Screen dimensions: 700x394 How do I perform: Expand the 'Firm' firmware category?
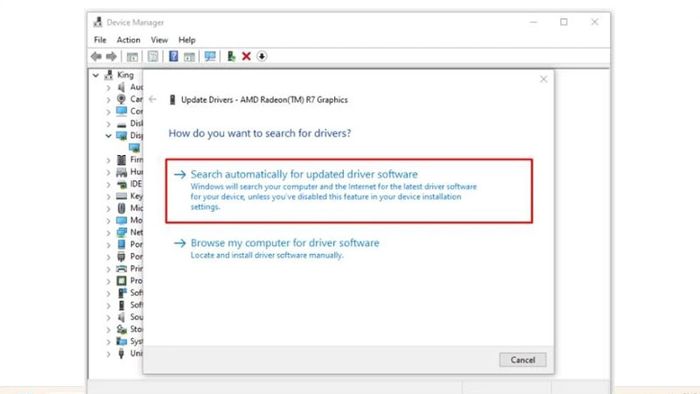pyautogui.click(x=108, y=160)
